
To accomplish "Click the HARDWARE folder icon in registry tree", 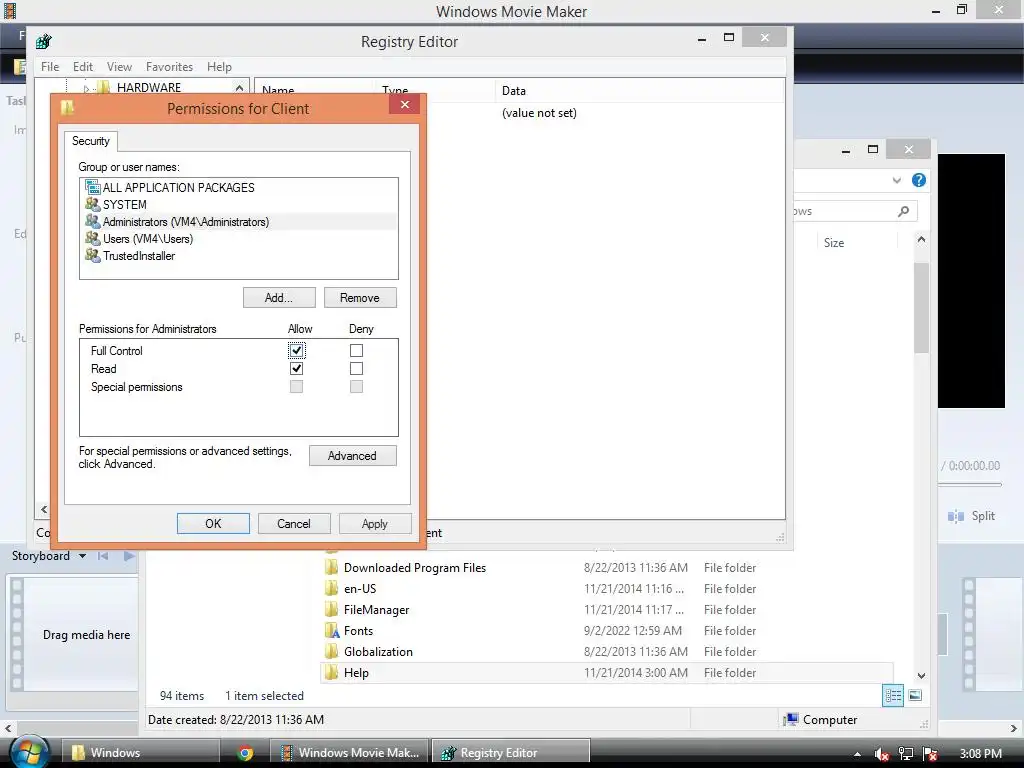I will 103,88.
